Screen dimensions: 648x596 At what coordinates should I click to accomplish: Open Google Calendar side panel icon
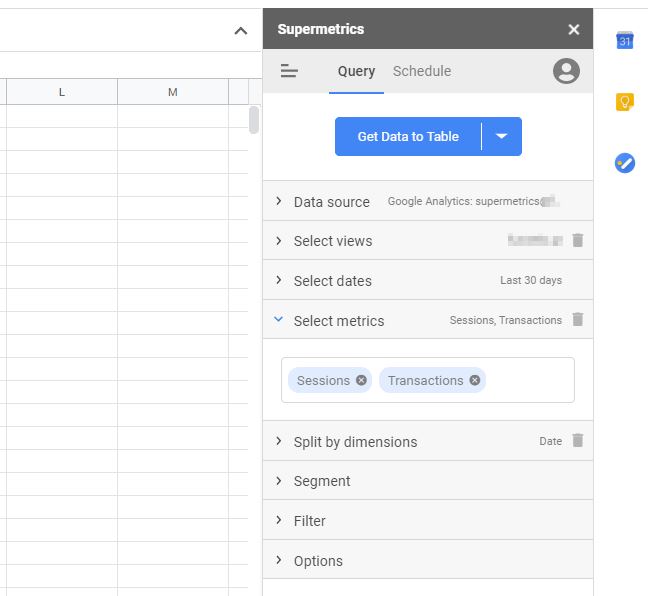coord(624,40)
